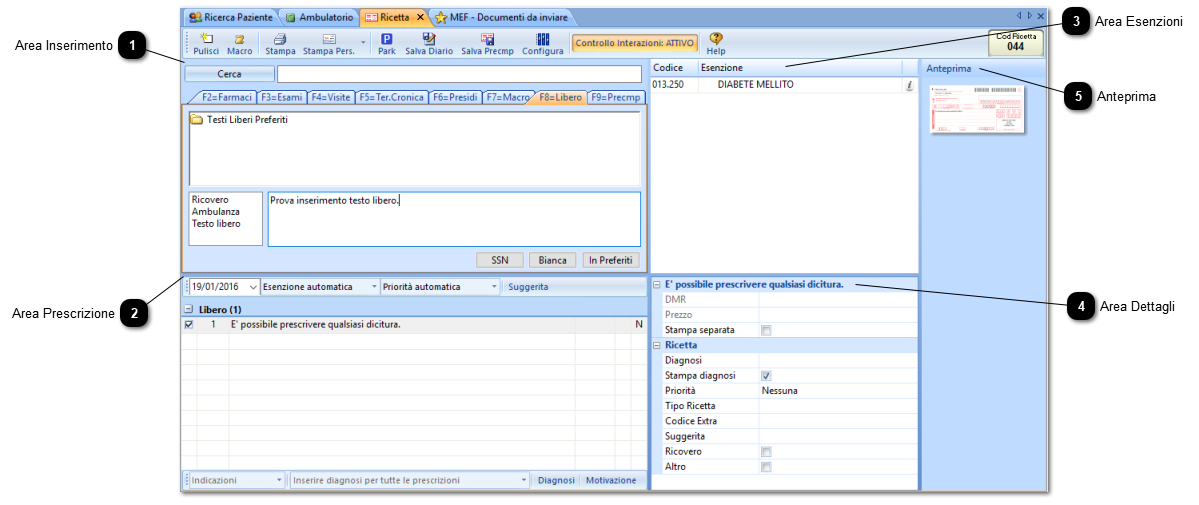Select Ricovero in the text type list
This screenshot has height=505, width=1199.
(x=210, y=200)
